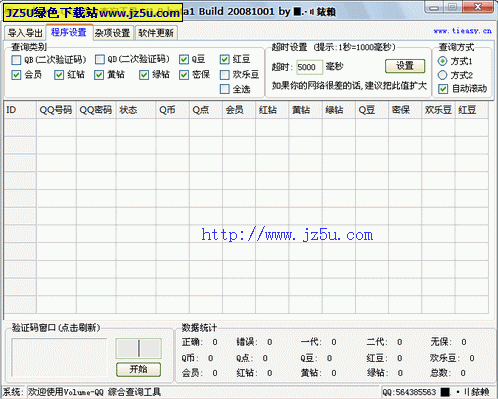Open the 杂项设置 tab

click(113, 33)
